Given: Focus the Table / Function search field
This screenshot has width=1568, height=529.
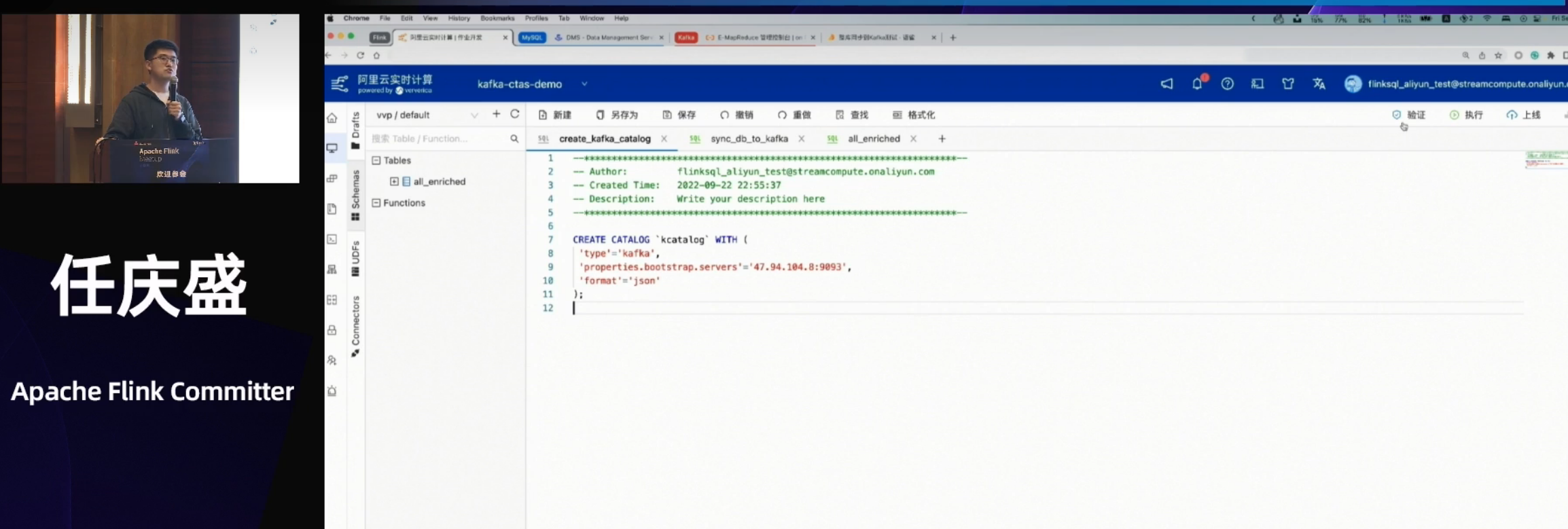Looking at the screenshot, I should click(439, 139).
